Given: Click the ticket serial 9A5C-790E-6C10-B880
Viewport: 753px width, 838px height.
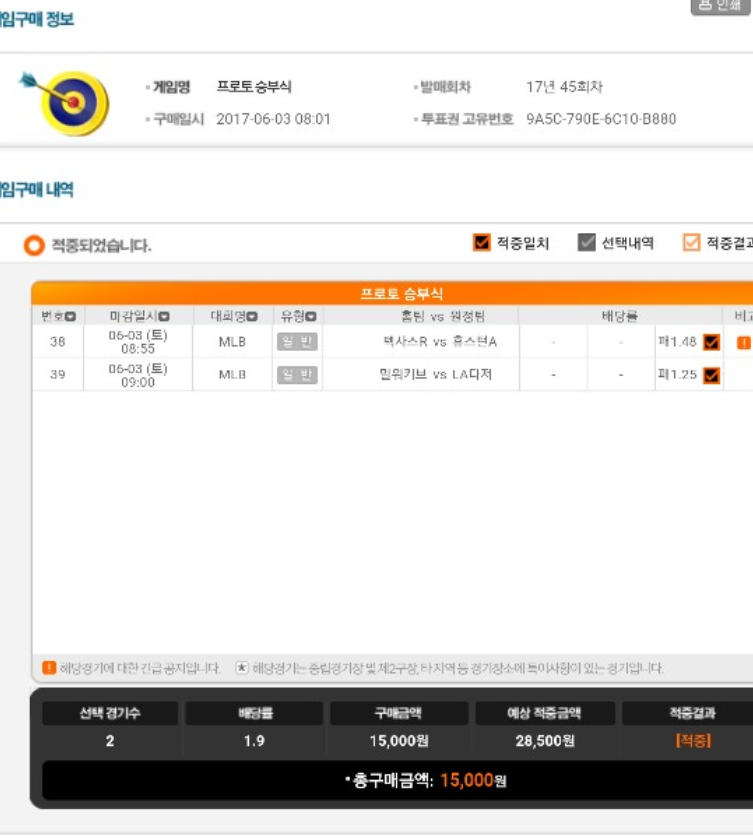Looking at the screenshot, I should pos(601,119).
